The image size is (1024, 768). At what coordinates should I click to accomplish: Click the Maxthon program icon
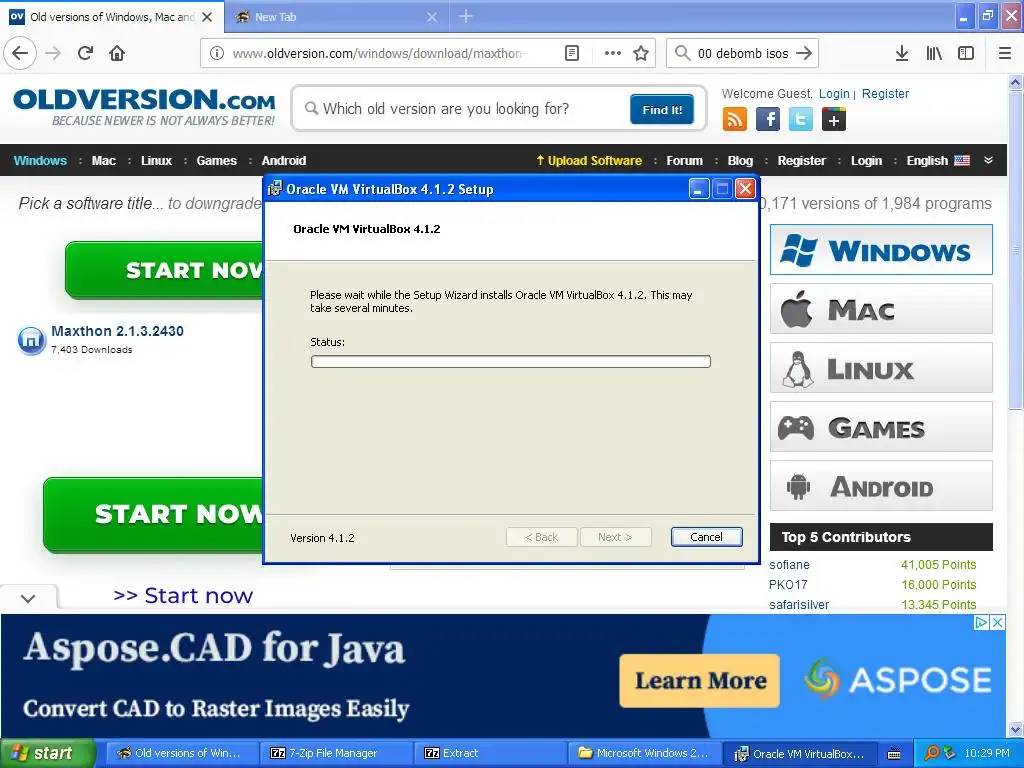(31, 340)
